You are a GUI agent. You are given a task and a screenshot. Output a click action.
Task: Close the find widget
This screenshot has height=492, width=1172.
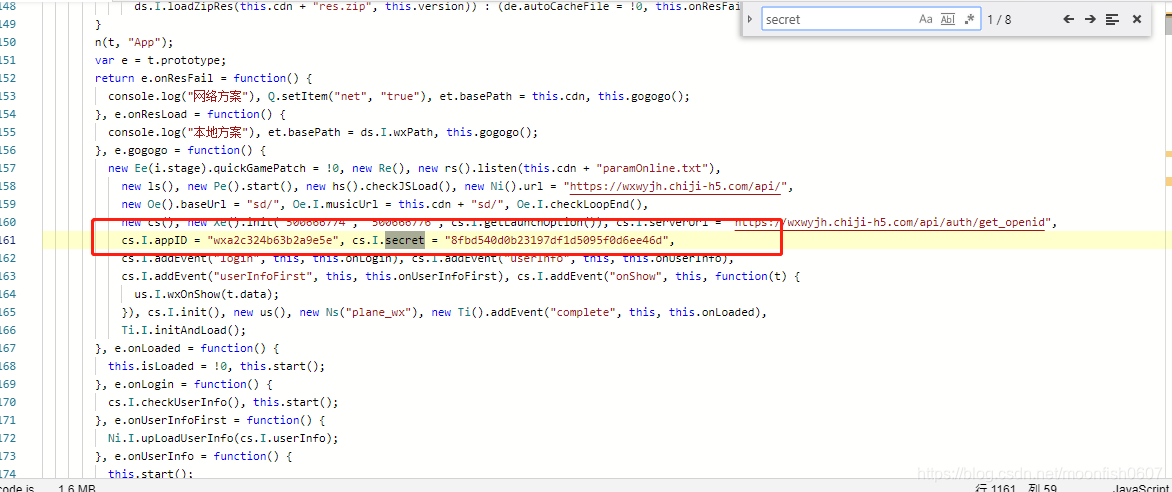point(1137,19)
